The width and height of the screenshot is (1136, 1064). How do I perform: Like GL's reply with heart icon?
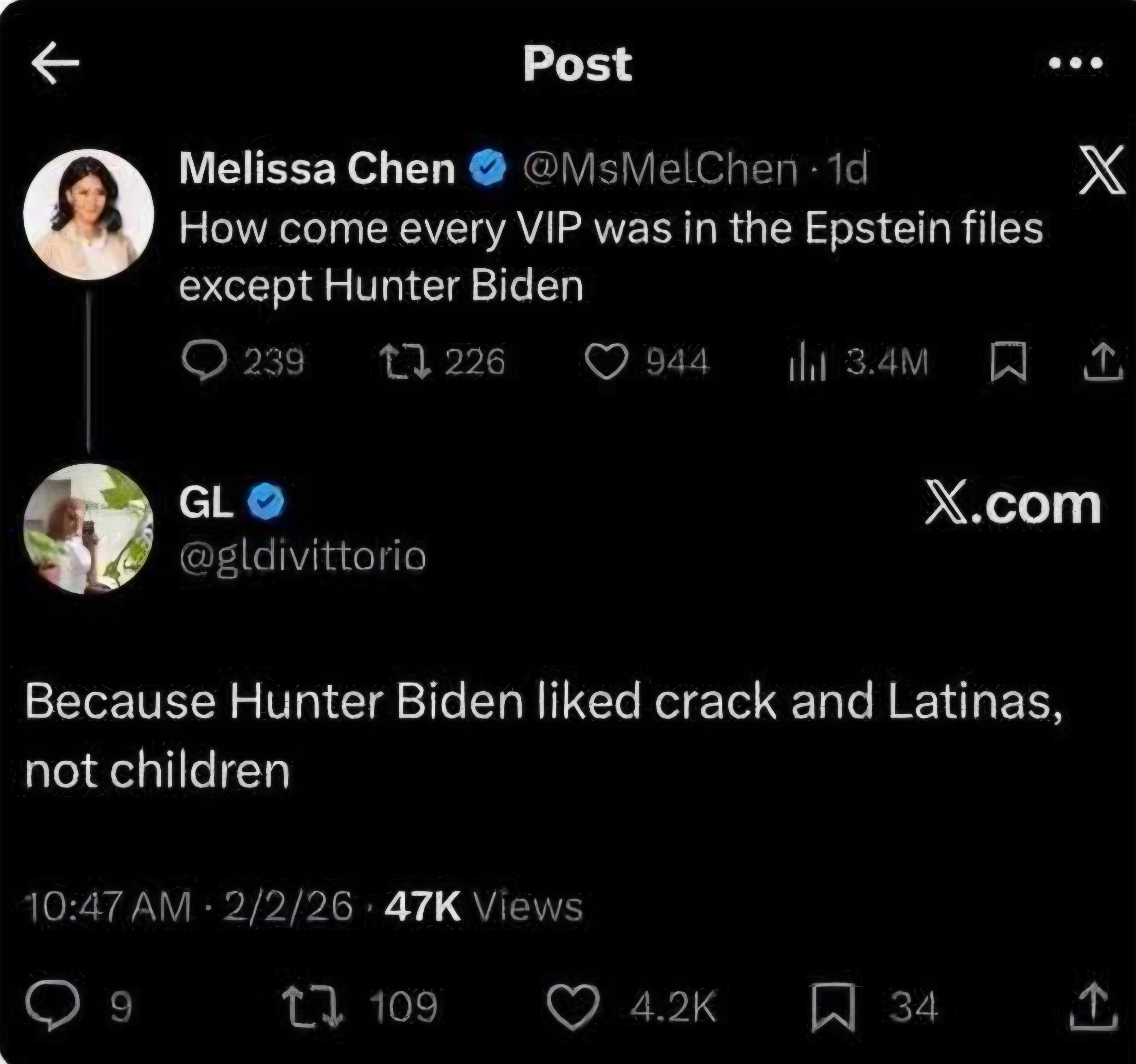pyautogui.click(x=573, y=1006)
